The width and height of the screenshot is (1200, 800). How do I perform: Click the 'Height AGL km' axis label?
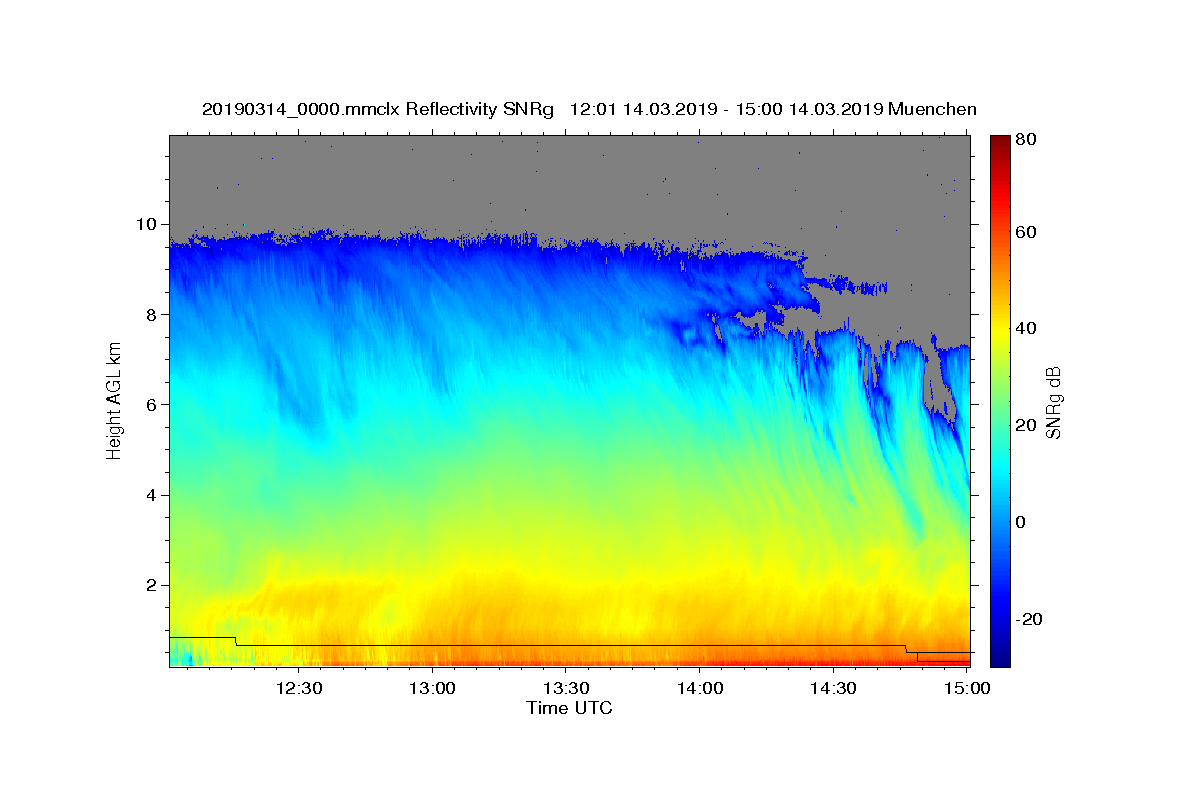click(115, 402)
